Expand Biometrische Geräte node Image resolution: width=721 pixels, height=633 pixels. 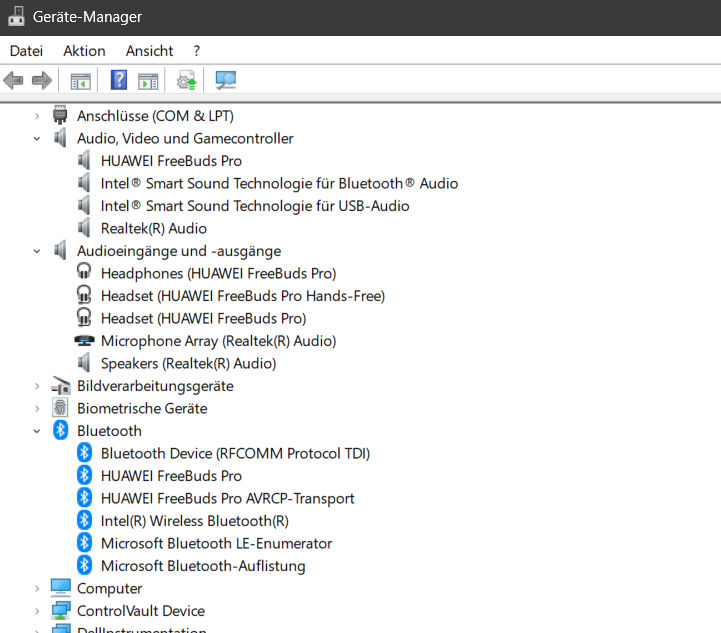click(x=37, y=409)
